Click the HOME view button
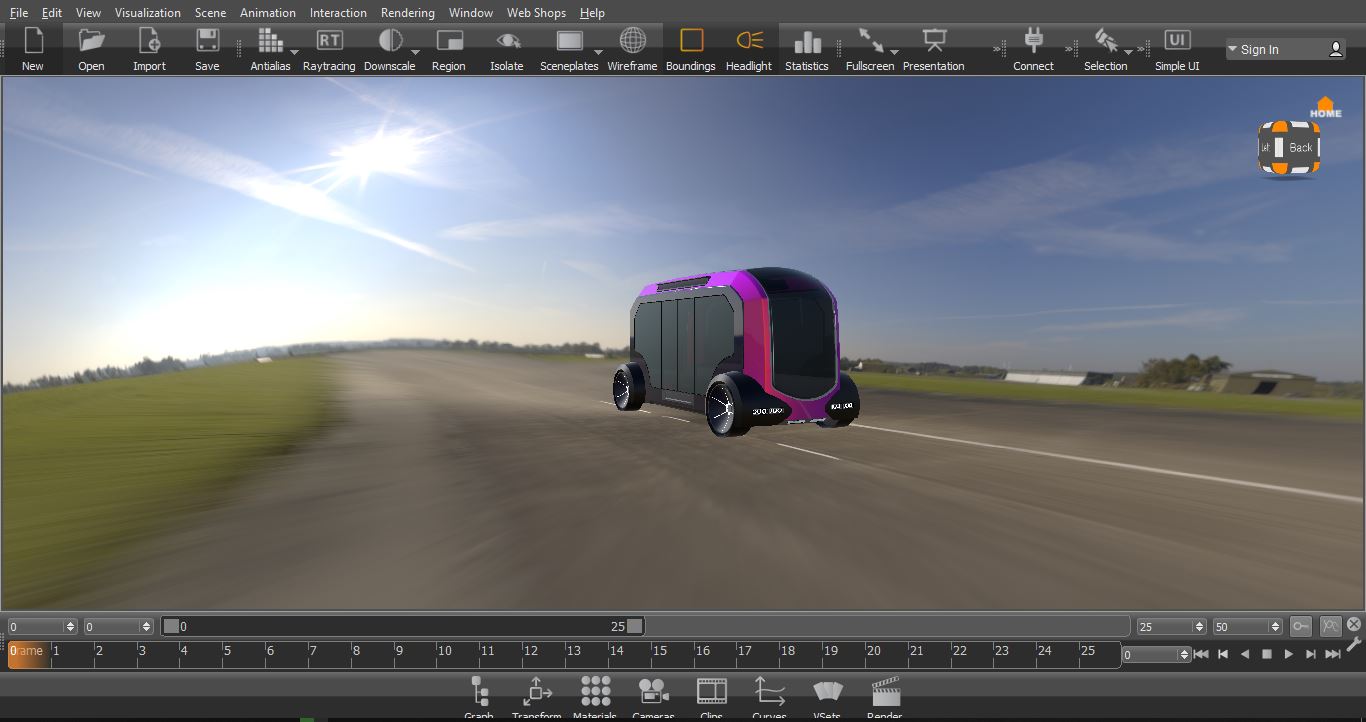The height and width of the screenshot is (722, 1366). [1325, 107]
